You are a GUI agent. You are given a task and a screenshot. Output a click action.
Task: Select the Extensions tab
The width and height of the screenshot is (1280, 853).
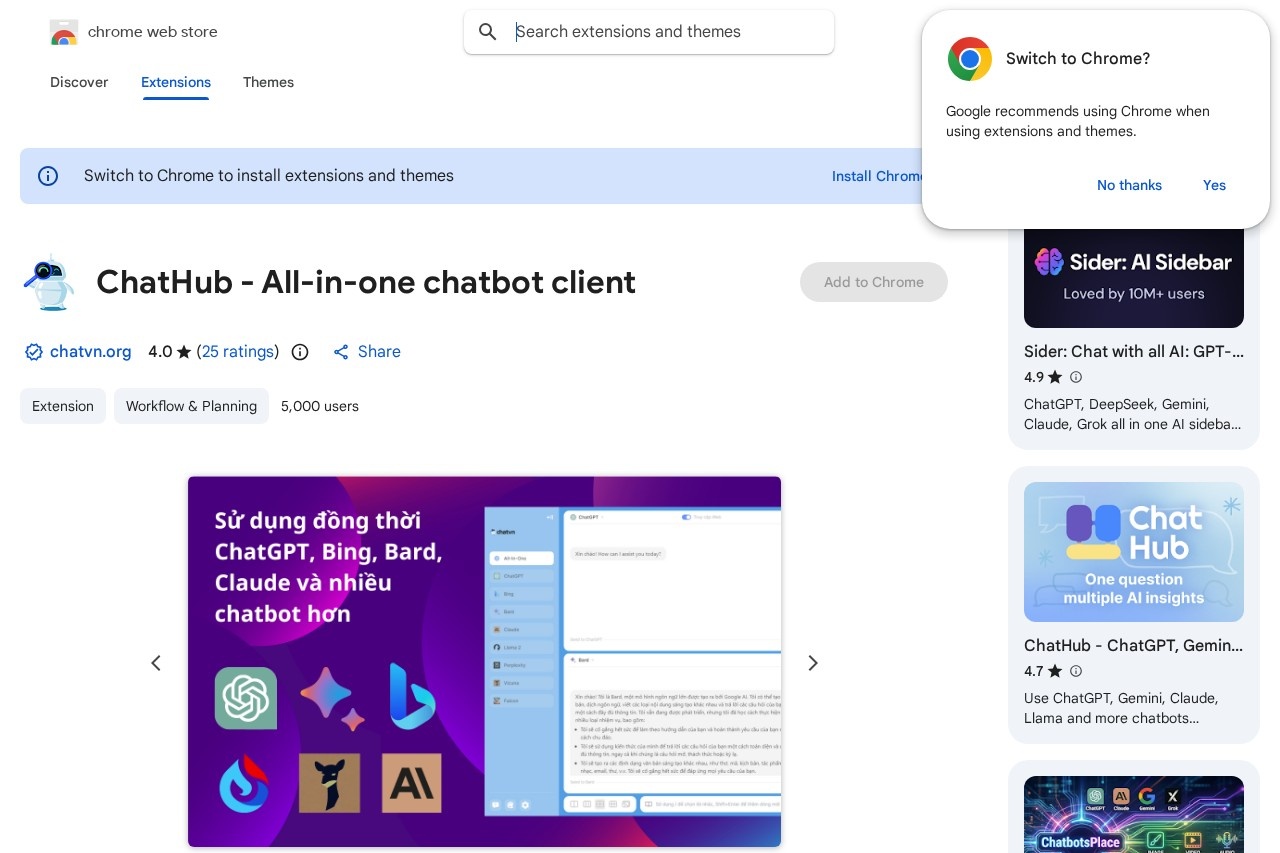[176, 82]
